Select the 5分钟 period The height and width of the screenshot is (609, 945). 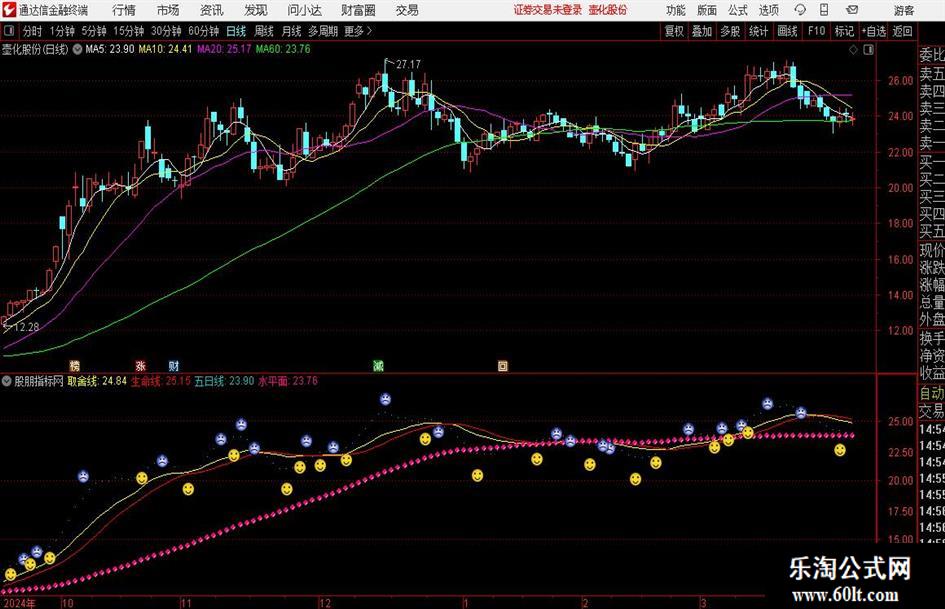[x=93, y=31]
